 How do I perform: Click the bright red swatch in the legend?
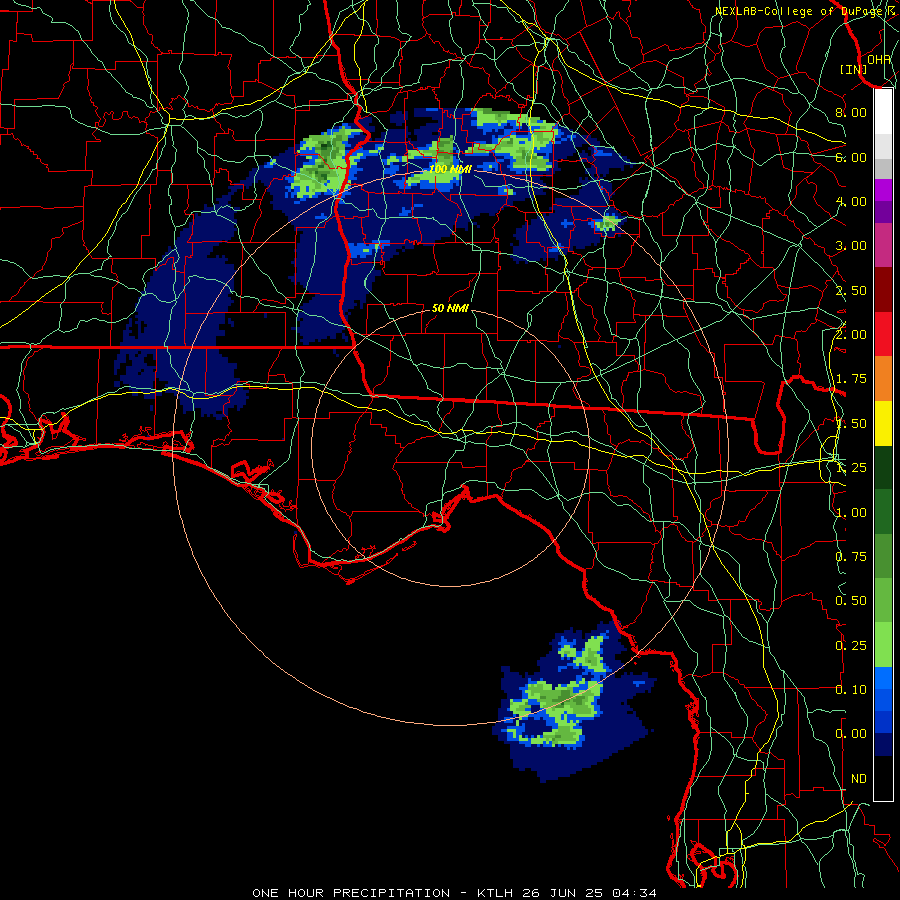(883, 334)
